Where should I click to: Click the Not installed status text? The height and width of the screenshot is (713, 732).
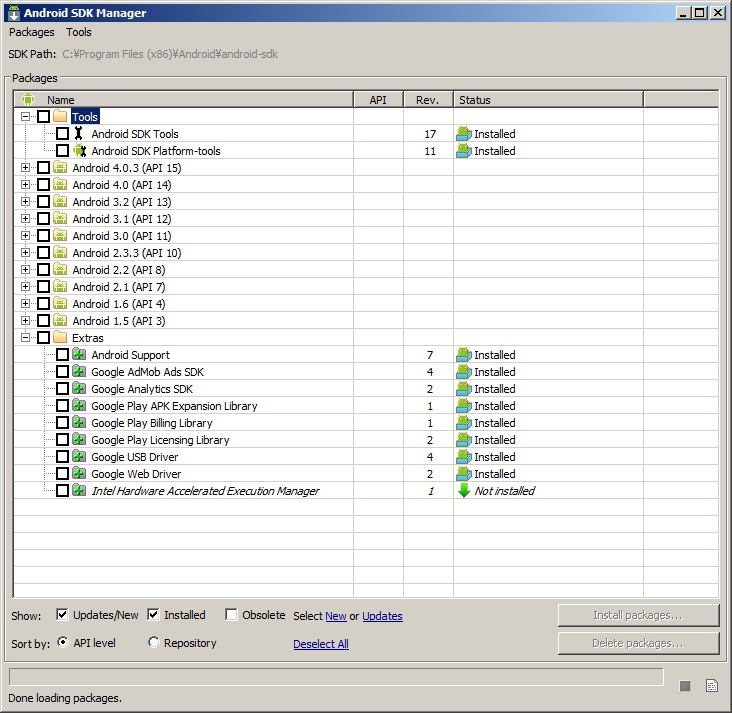[x=505, y=491]
